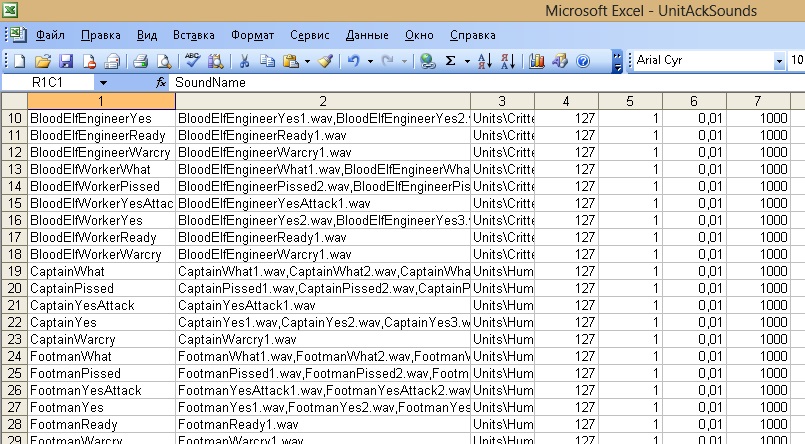Open the Сервис menu
The height and width of the screenshot is (444, 805).
(x=310, y=35)
